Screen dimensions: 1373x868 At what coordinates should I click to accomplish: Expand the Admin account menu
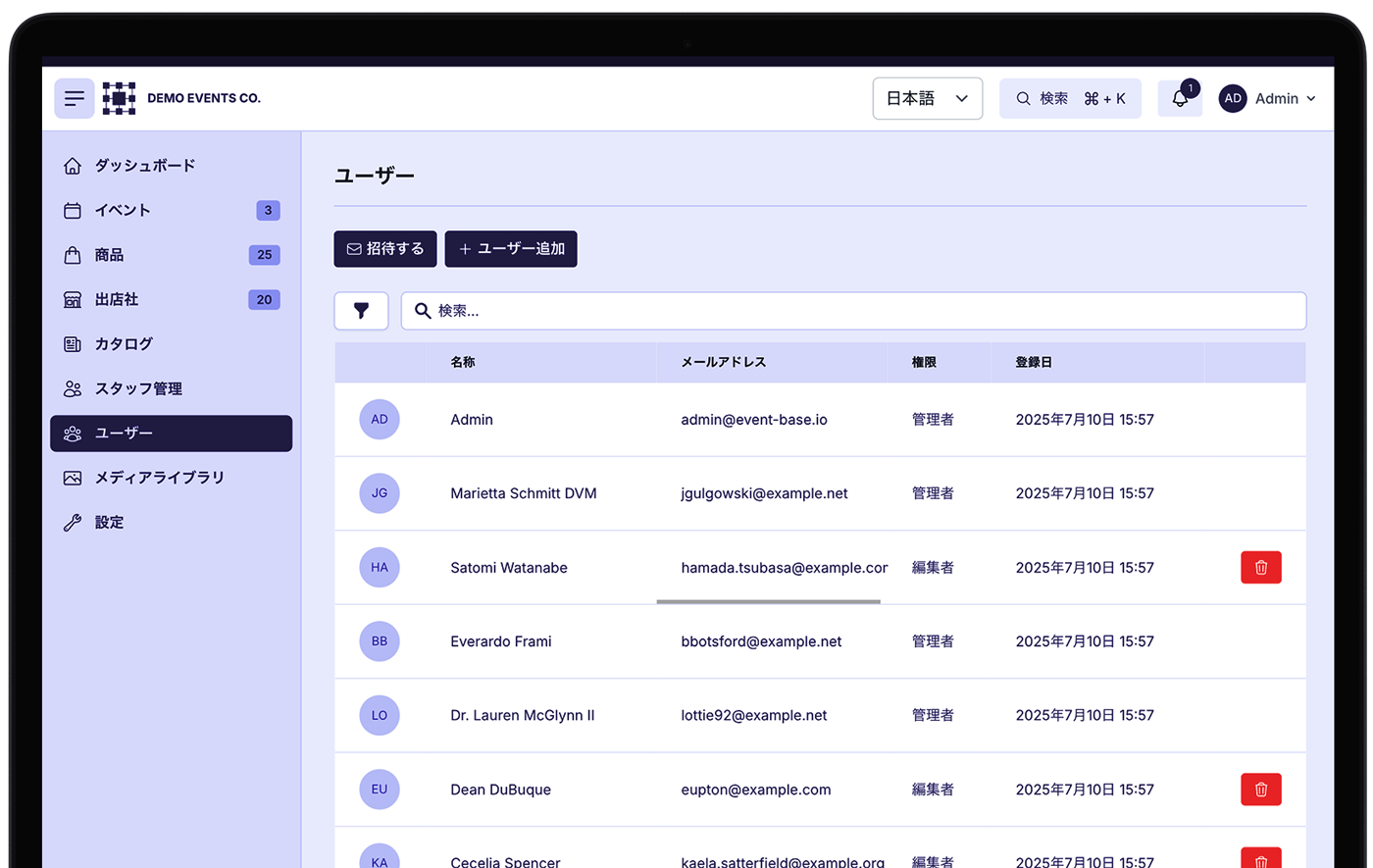click(x=1268, y=98)
